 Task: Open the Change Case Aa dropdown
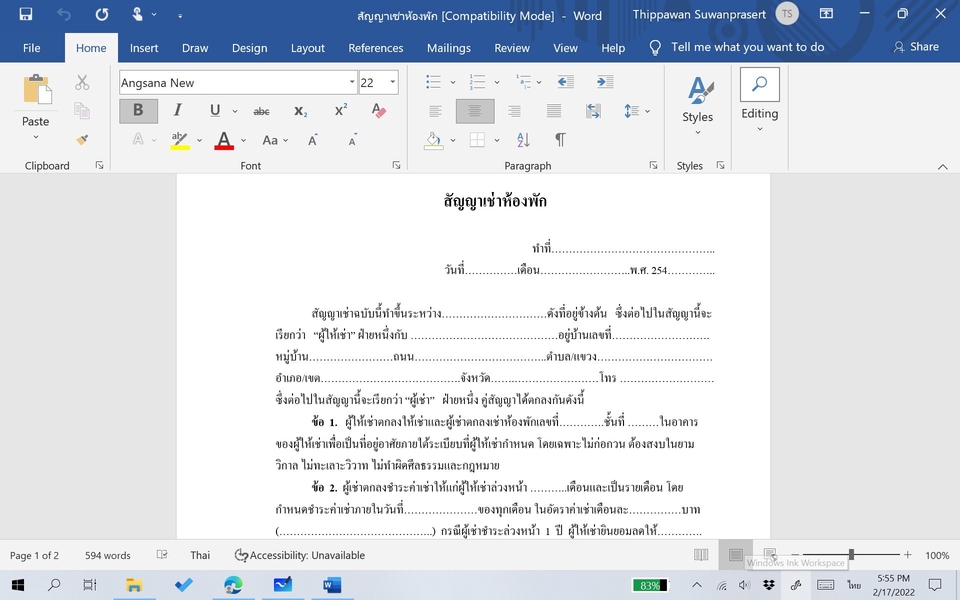(x=274, y=140)
